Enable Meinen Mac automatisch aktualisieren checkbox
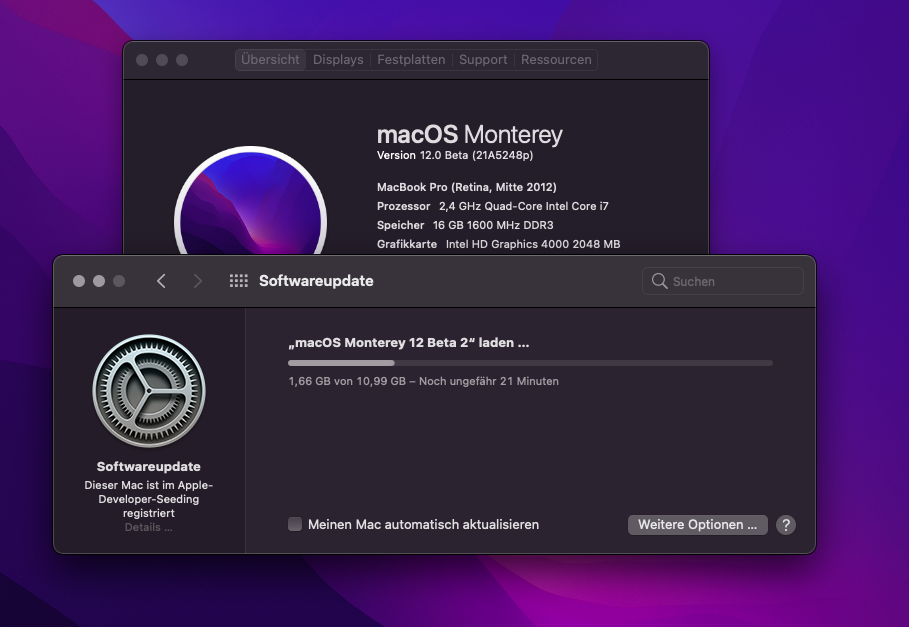Viewport: 909px width, 627px height. coord(295,524)
